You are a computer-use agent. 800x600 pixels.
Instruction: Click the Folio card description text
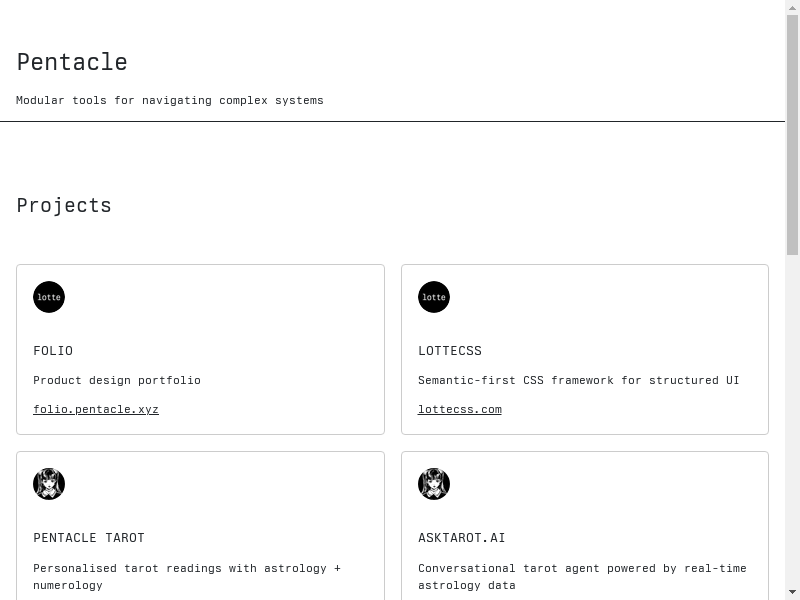click(117, 380)
